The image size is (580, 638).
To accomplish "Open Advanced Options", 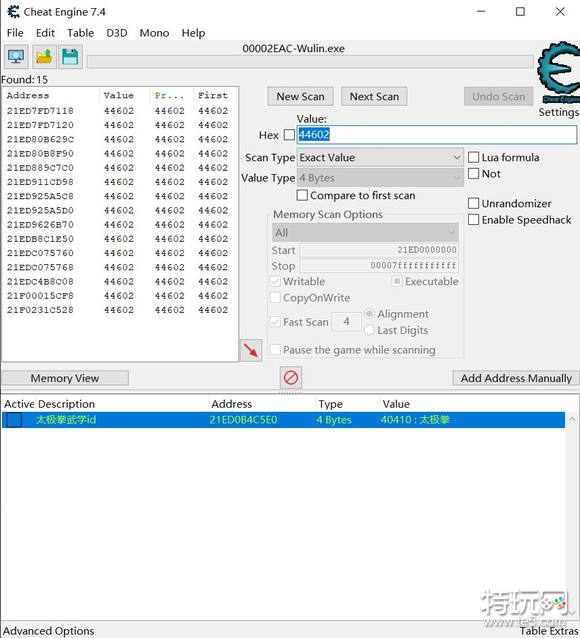I will tap(49, 631).
